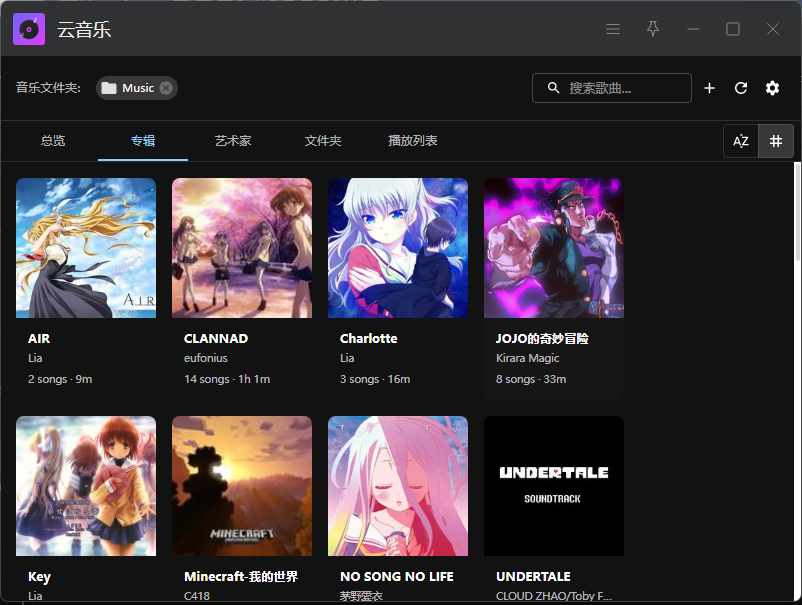Click '8 songs · 33m' text
This screenshot has width=802, height=605.
(531, 379)
